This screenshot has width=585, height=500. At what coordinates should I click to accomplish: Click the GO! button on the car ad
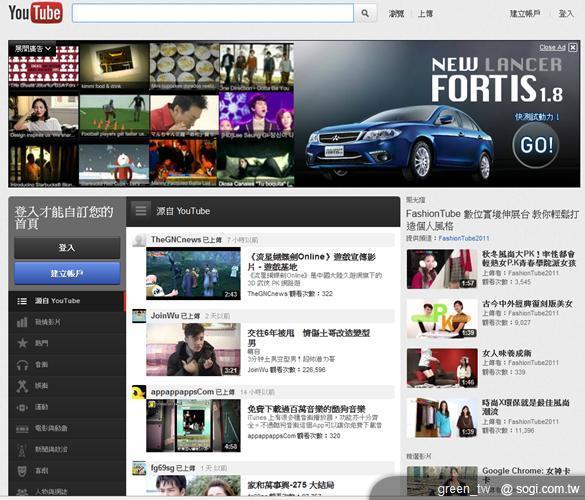pyautogui.click(x=535, y=145)
